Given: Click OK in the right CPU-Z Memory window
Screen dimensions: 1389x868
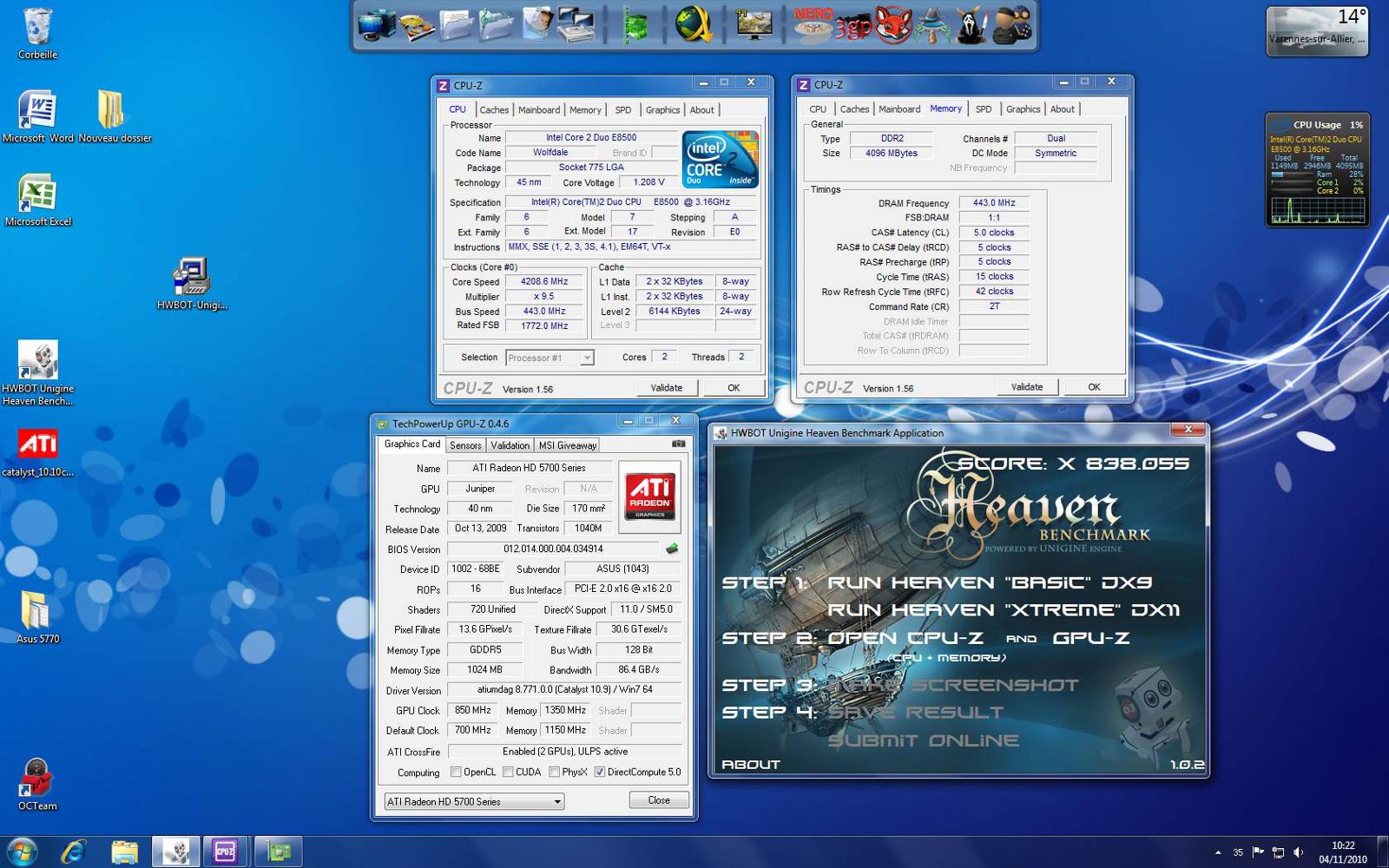Looking at the screenshot, I should point(1094,387).
